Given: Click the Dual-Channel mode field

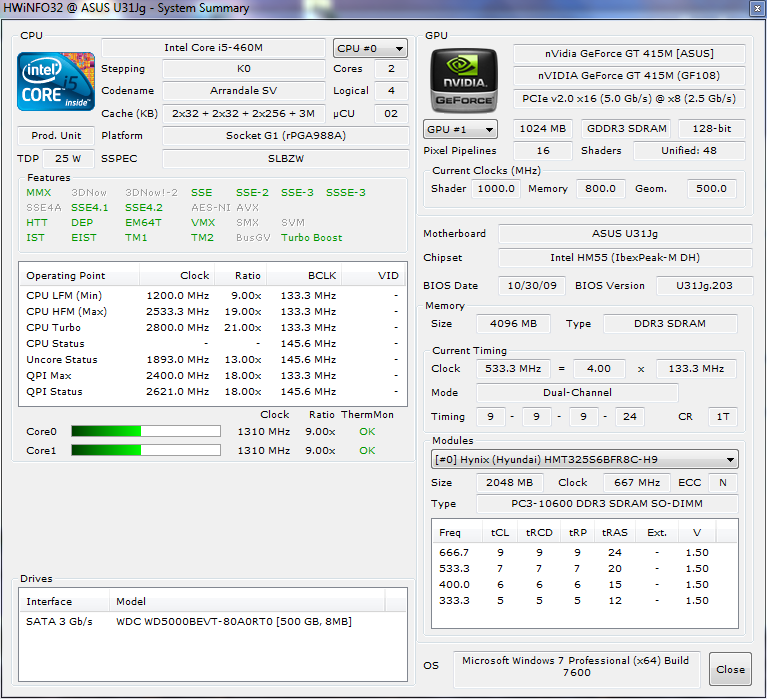Looking at the screenshot, I should [x=577, y=393].
